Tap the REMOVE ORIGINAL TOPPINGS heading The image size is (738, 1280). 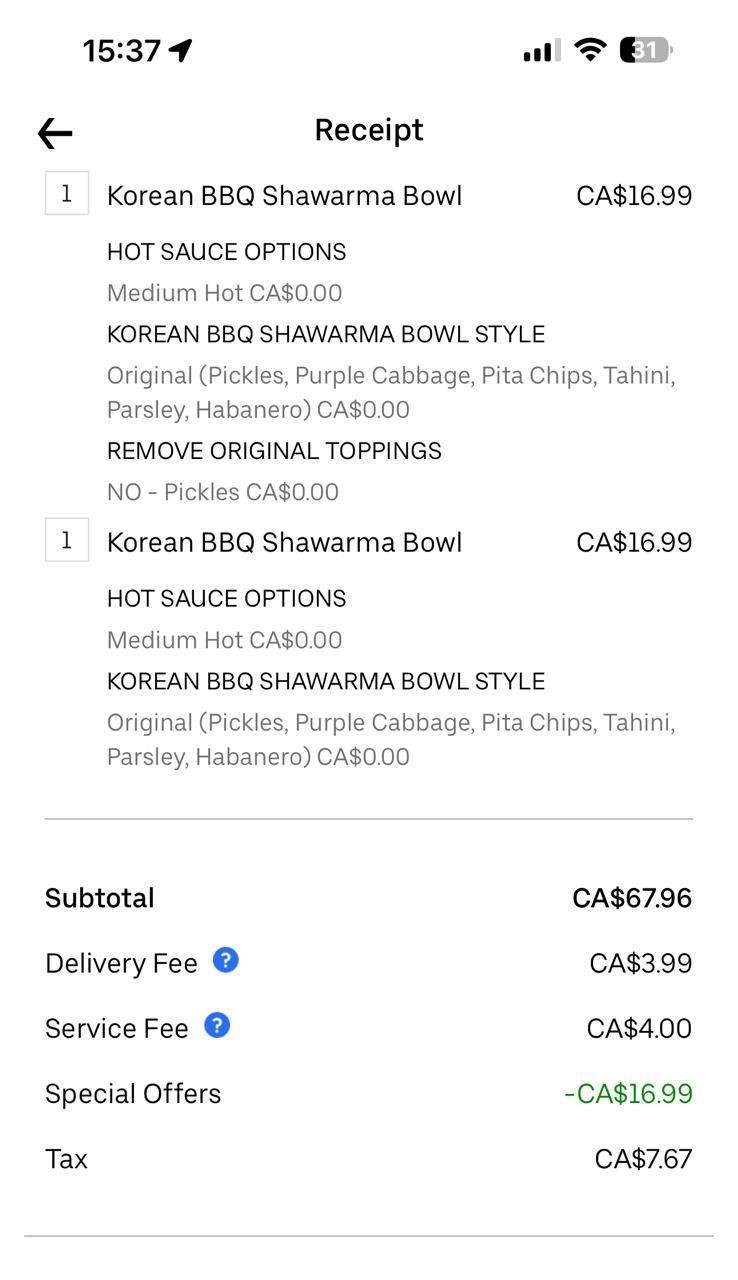click(x=274, y=451)
